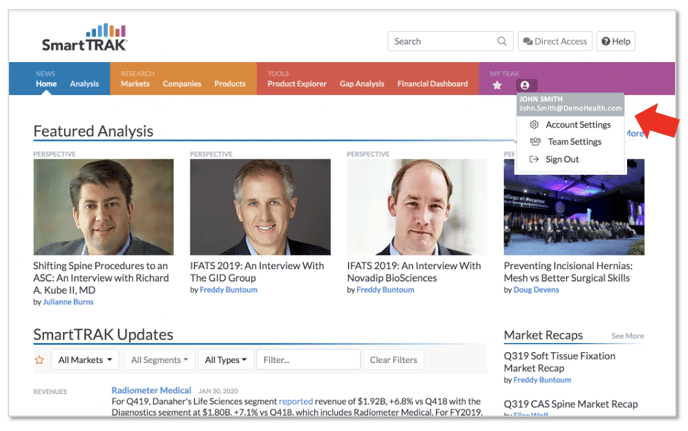The height and width of the screenshot is (431, 688).
Task: Click the Help question mark icon
Action: pos(606,41)
